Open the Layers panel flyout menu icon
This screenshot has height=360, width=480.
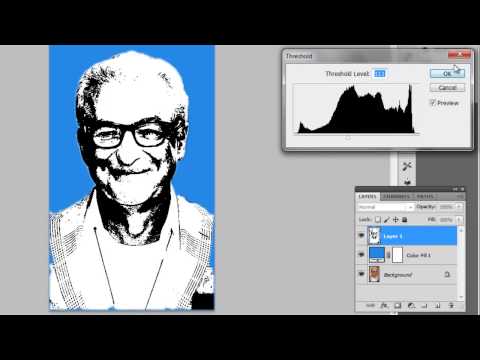click(x=460, y=196)
